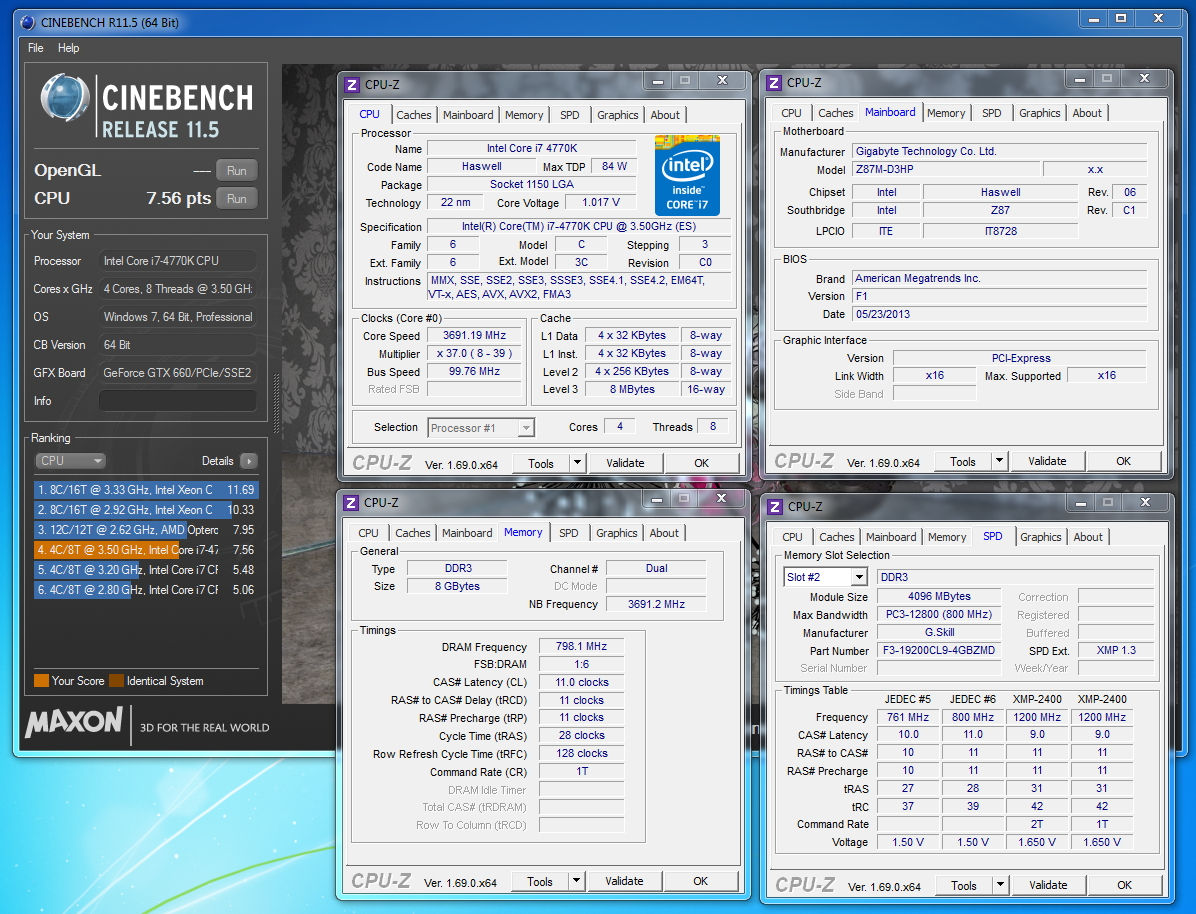
Task: Click the CPU-Z logo icon in the SPD window's title bar
Action: click(775, 507)
